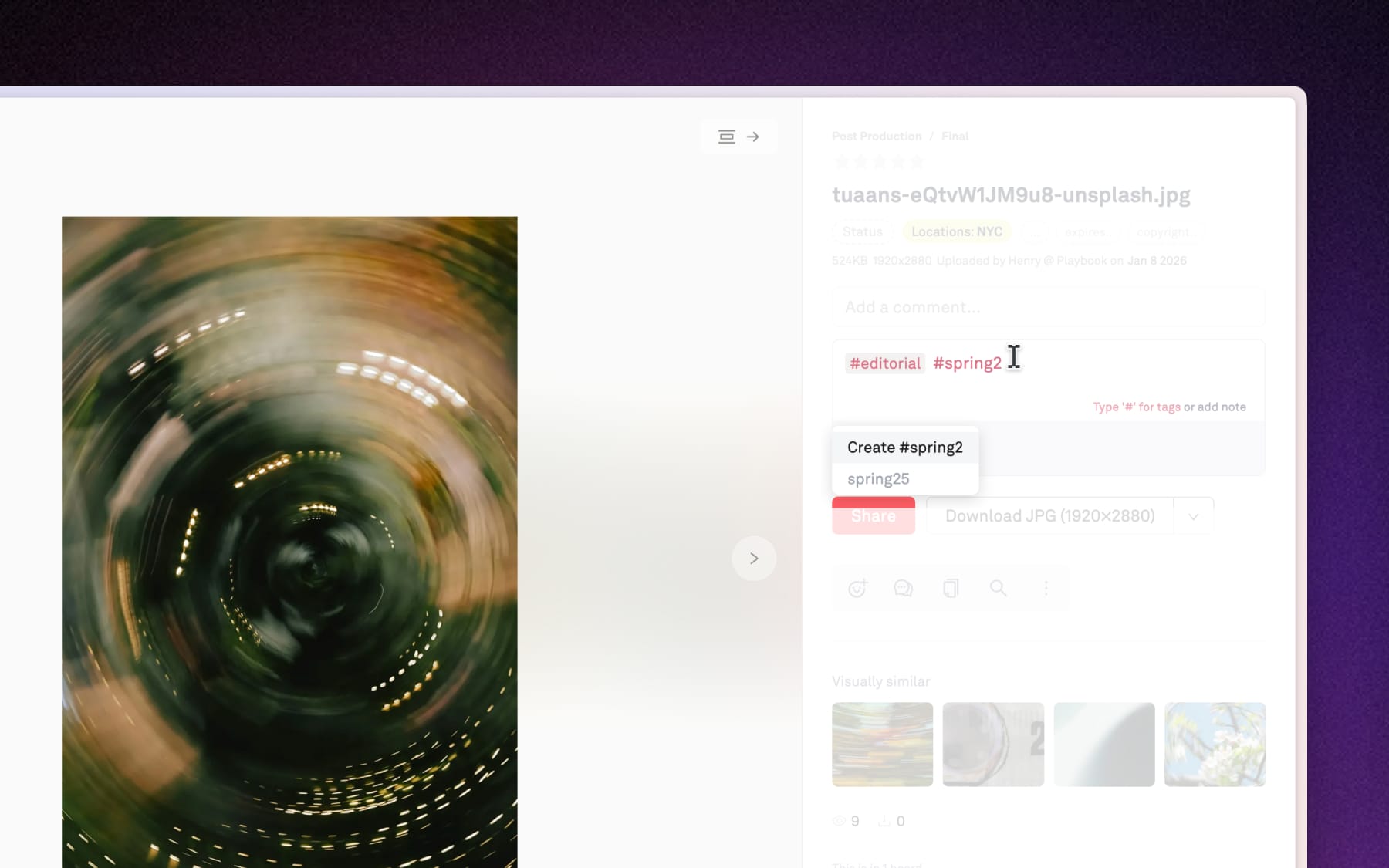Click the copy/duplicate asset icon
This screenshot has width=1389, height=868.
[x=951, y=588]
